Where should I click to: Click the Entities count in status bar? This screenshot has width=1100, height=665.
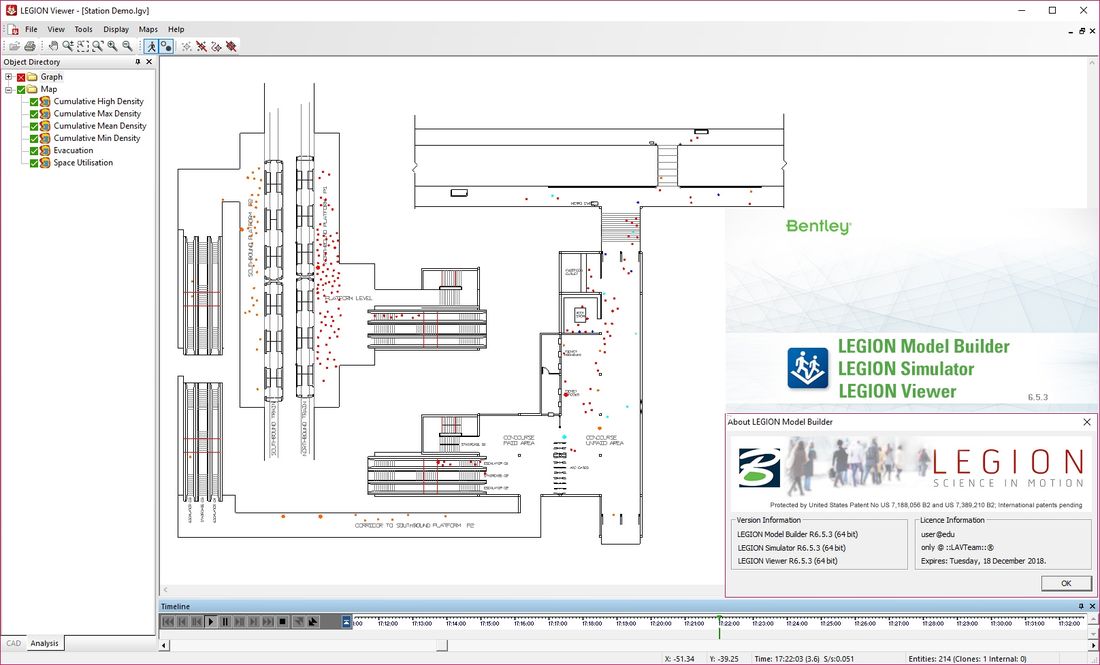967,659
